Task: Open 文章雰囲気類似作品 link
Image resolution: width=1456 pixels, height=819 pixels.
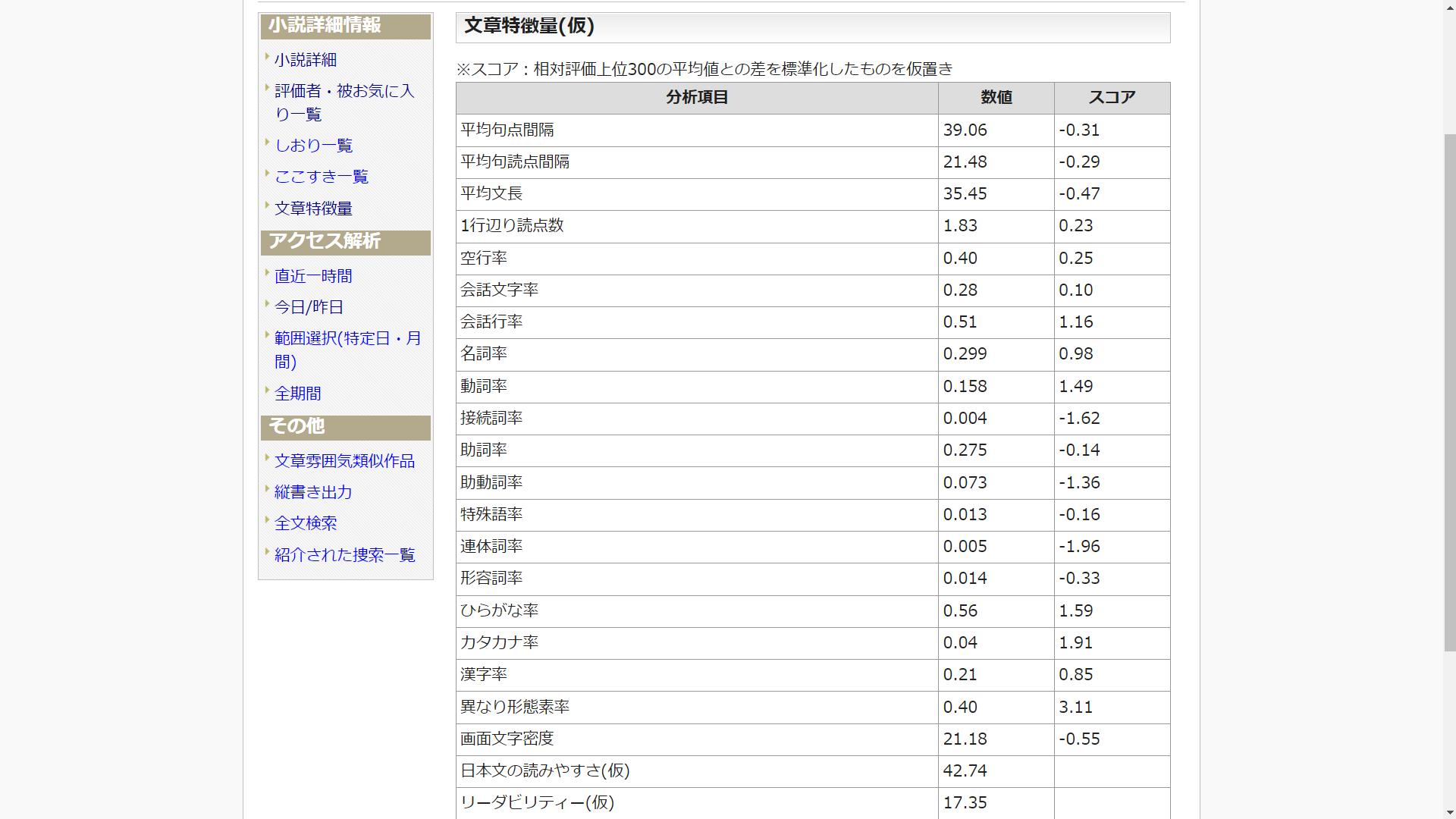Action: click(x=344, y=461)
